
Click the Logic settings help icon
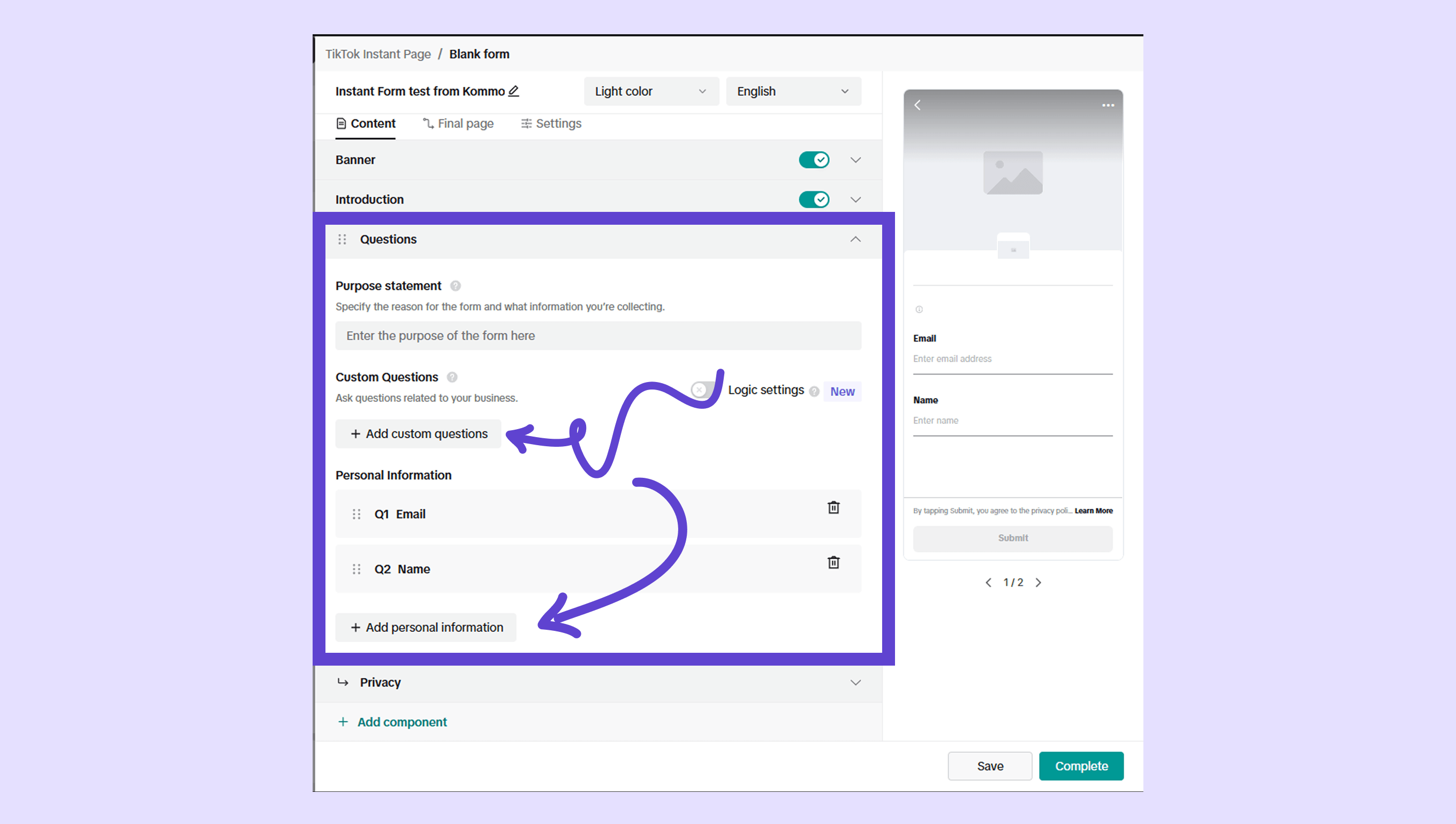[814, 392]
